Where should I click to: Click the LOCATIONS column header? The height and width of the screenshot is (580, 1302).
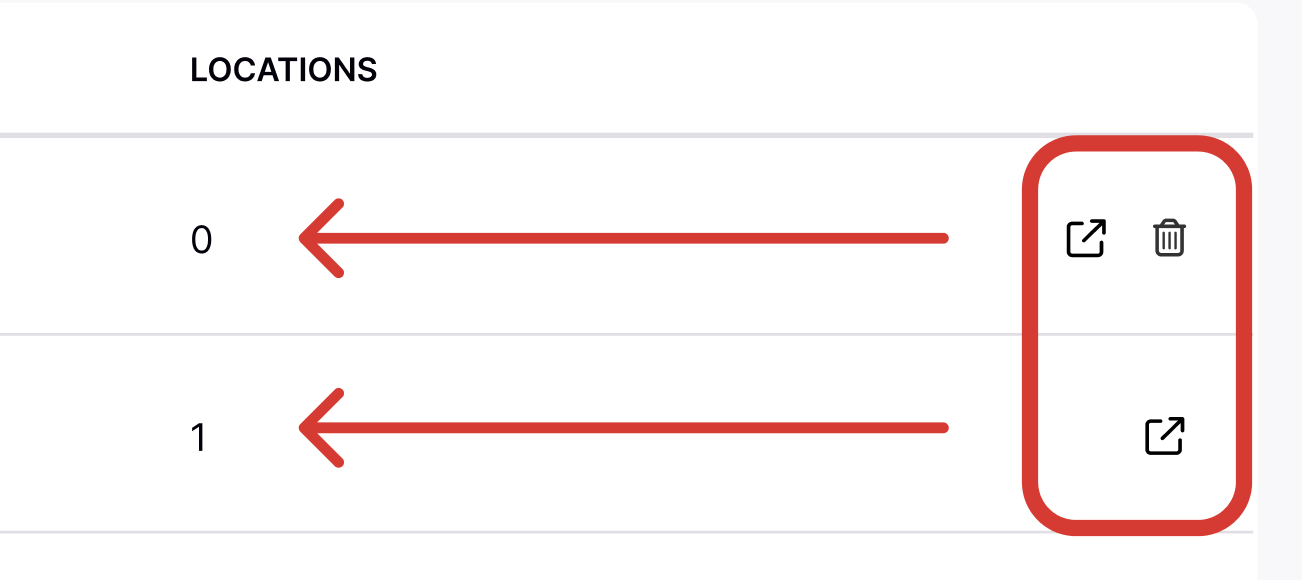click(283, 70)
